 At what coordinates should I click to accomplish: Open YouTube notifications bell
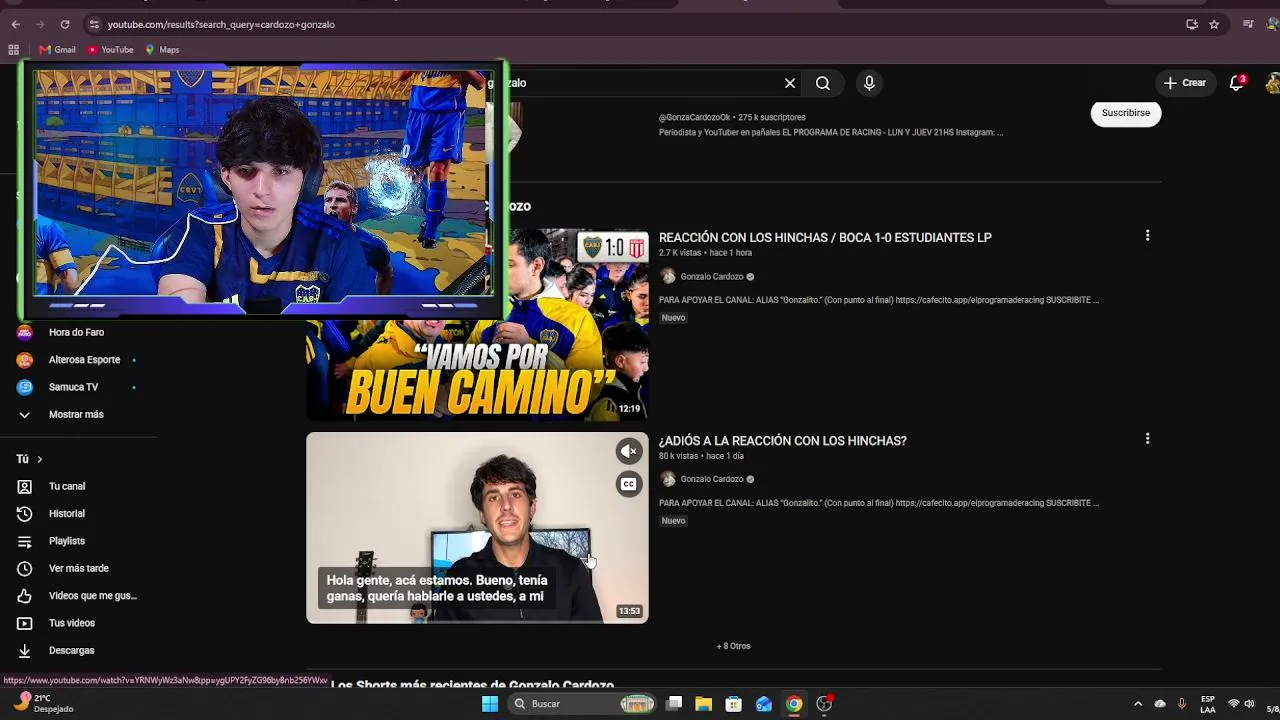click(1237, 83)
